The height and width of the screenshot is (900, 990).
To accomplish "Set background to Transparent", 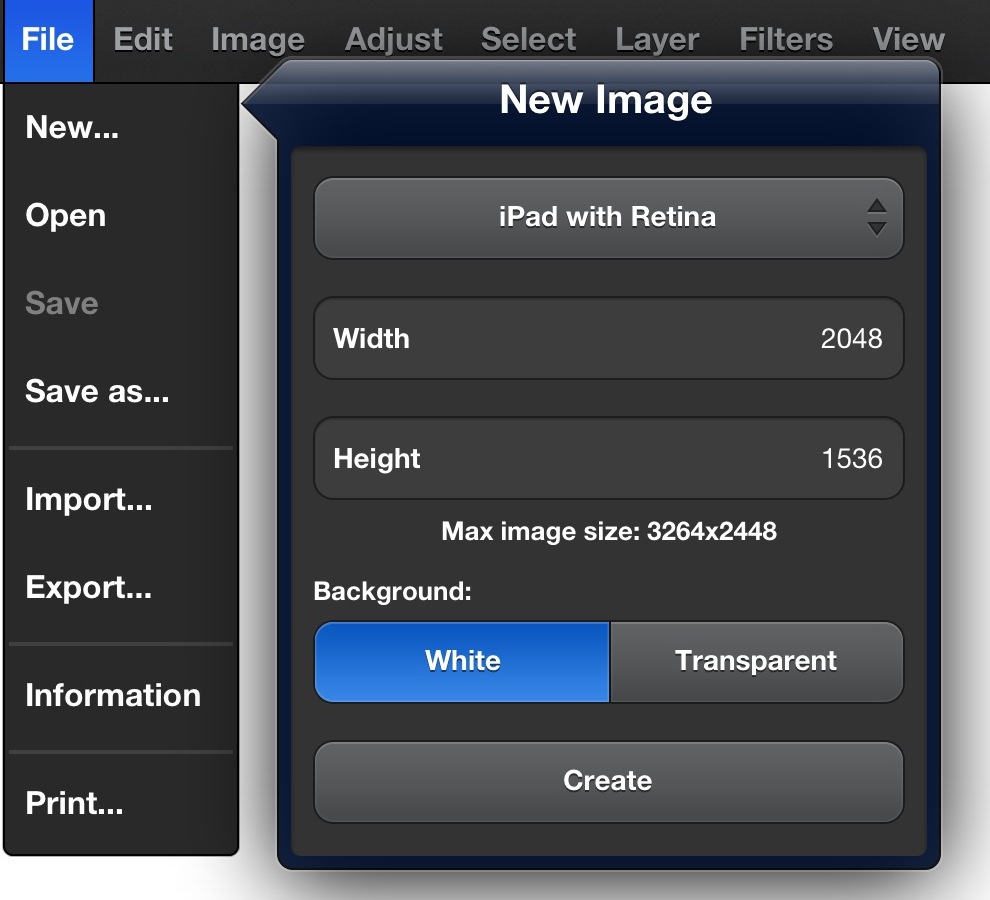I will (756, 661).
